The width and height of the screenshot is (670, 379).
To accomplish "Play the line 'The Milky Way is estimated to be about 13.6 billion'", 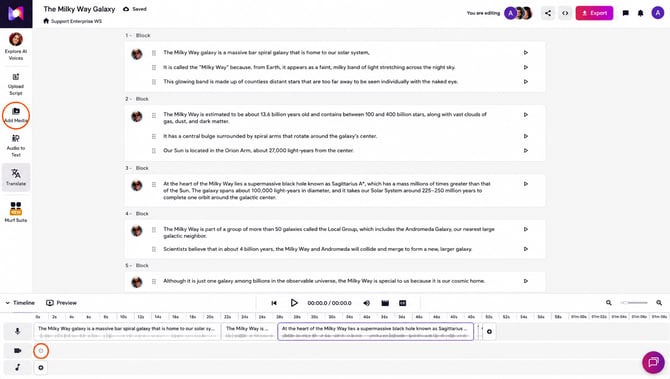I will 526,115.
